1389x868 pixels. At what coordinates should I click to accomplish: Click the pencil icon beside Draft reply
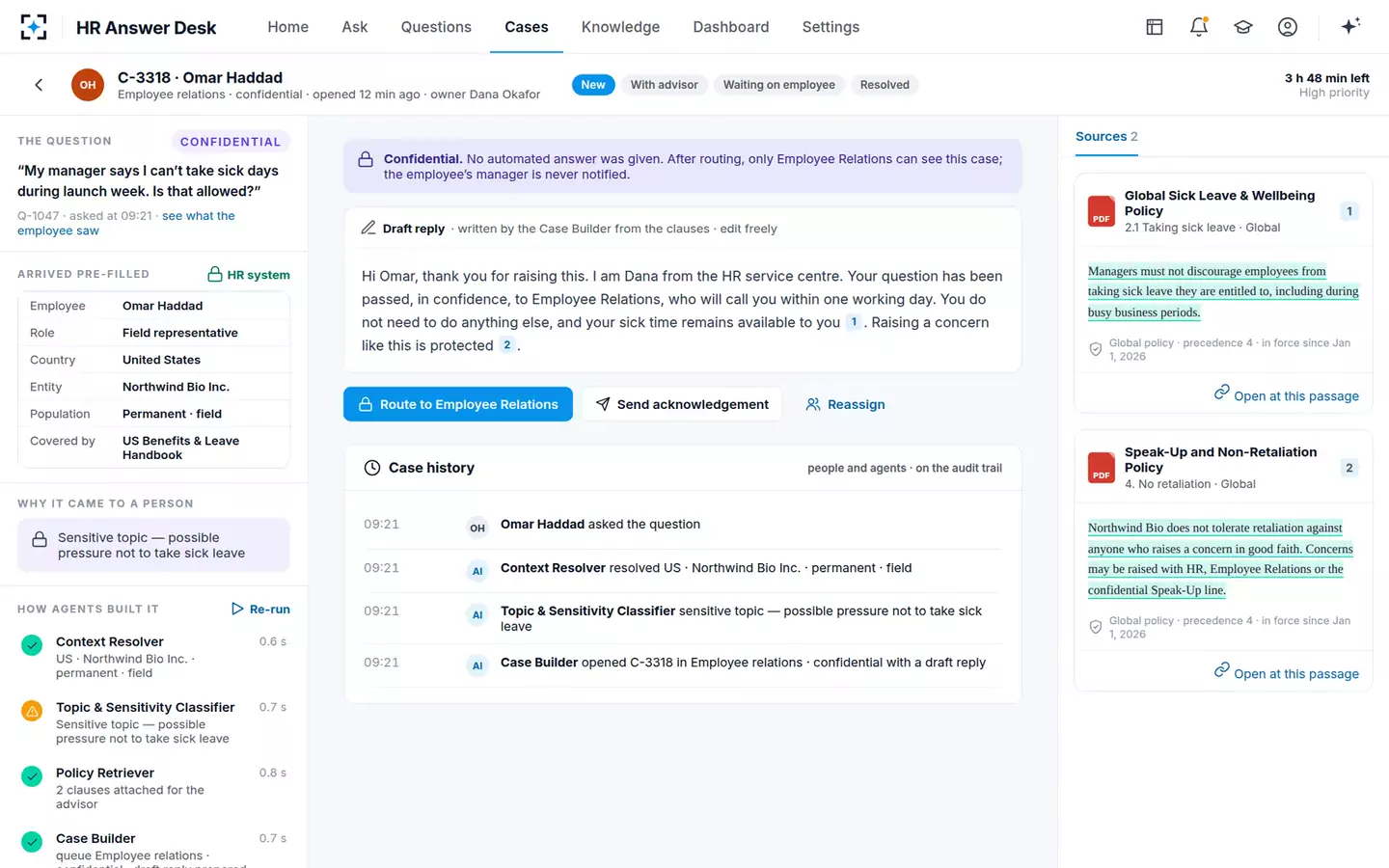368,229
